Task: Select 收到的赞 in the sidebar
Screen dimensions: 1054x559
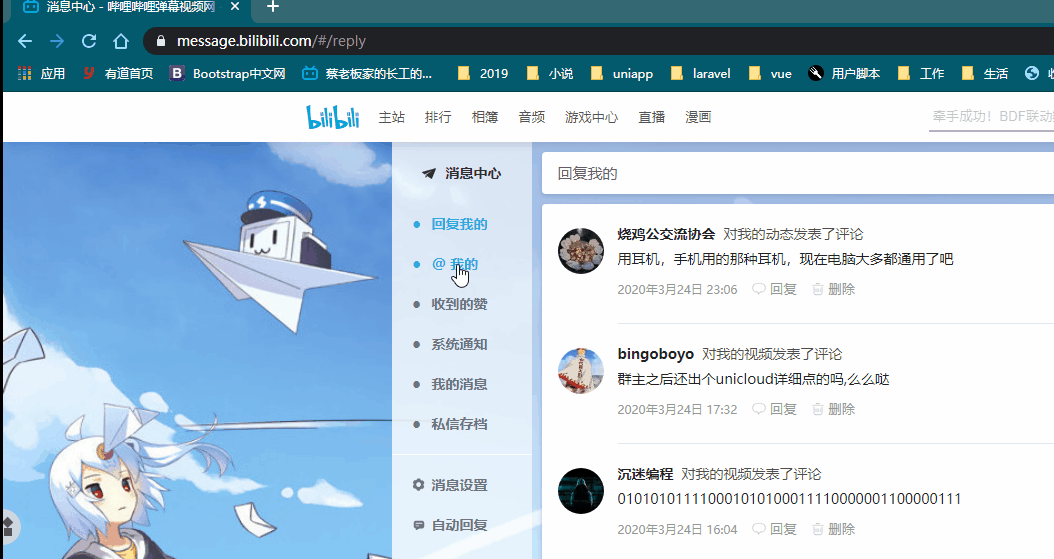Action: 460,304
